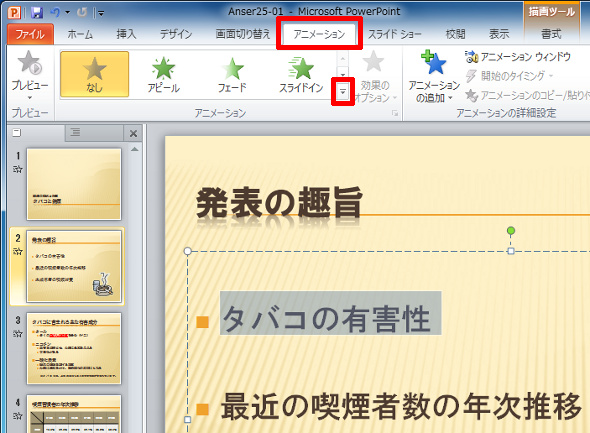
Task: Toggle the アニメーション ウィンドウ pane
Action: pos(518,57)
